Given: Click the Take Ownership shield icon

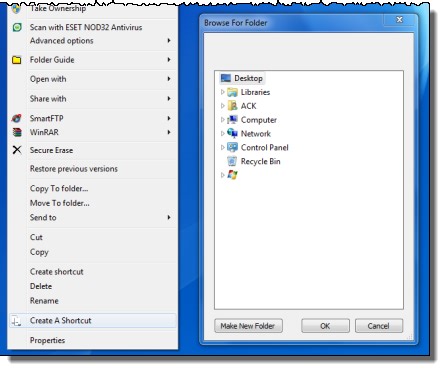Looking at the screenshot, I should click(x=16, y=9).
